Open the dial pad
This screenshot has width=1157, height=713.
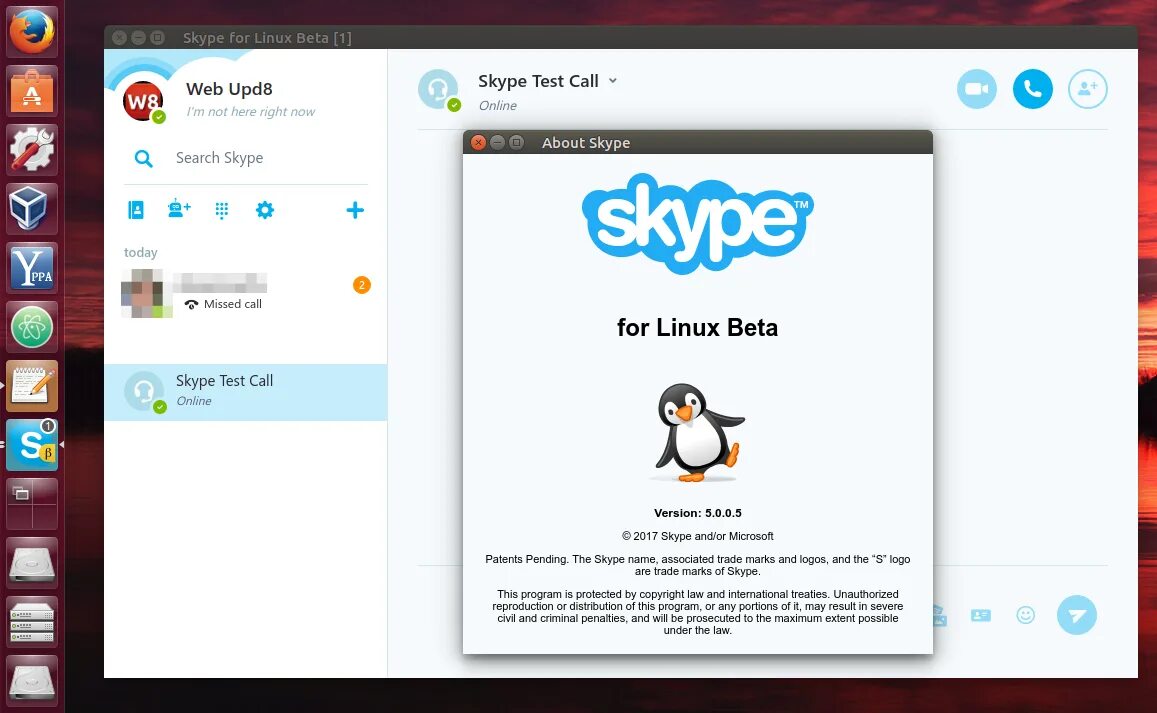221,210
